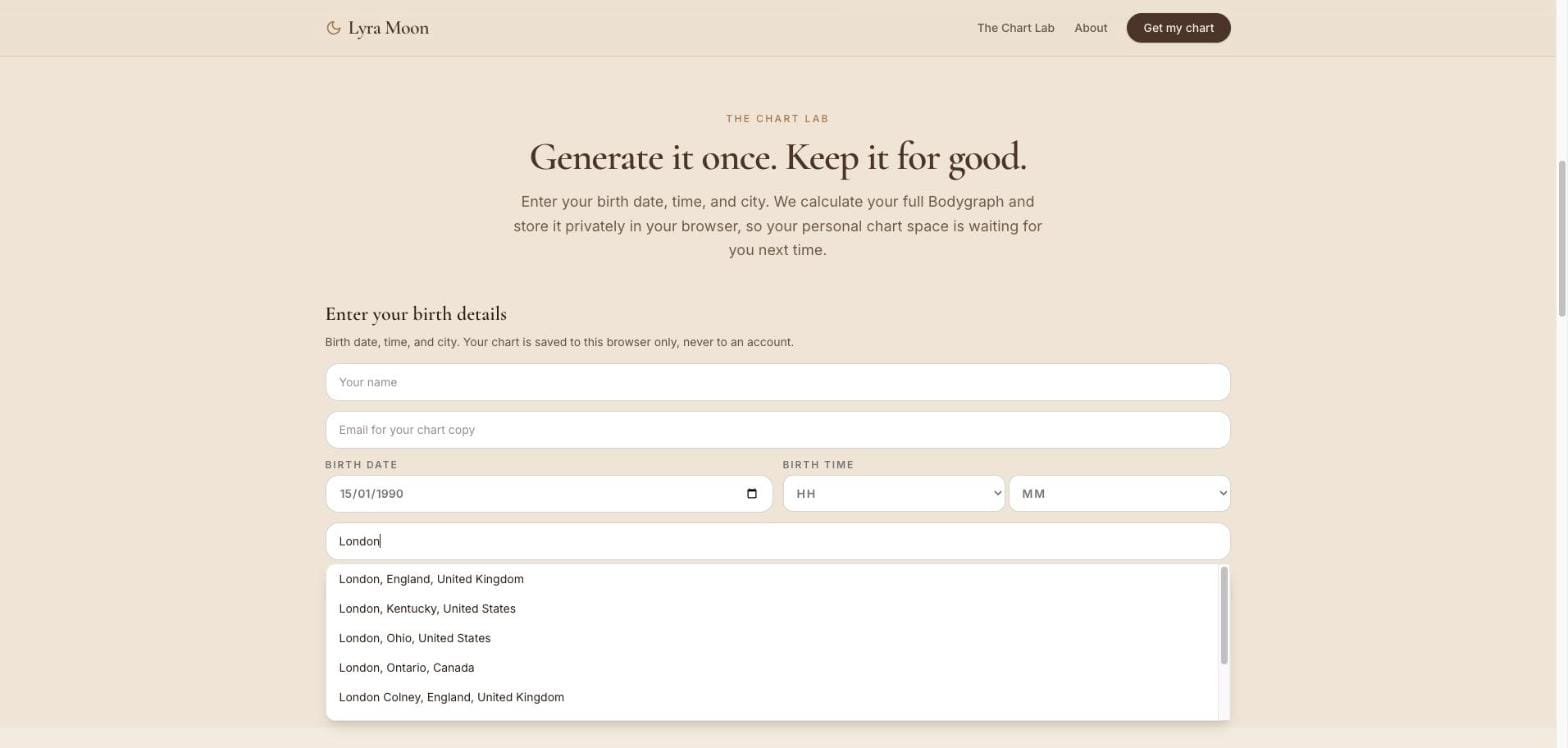Expand the MM birth minute dropdown

pos(1119,494)
